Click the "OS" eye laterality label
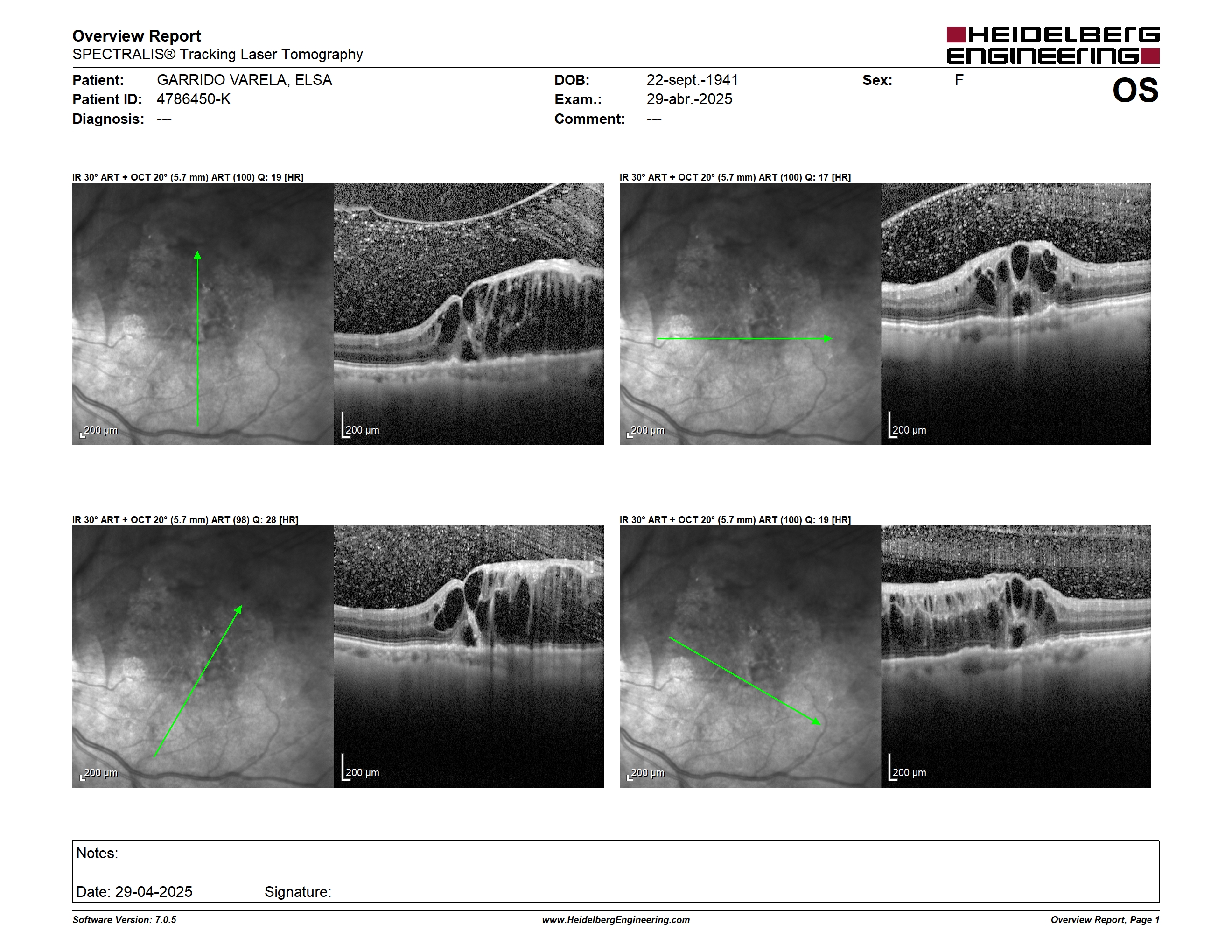1232x952 pixels. click(x=1135, y=90)
